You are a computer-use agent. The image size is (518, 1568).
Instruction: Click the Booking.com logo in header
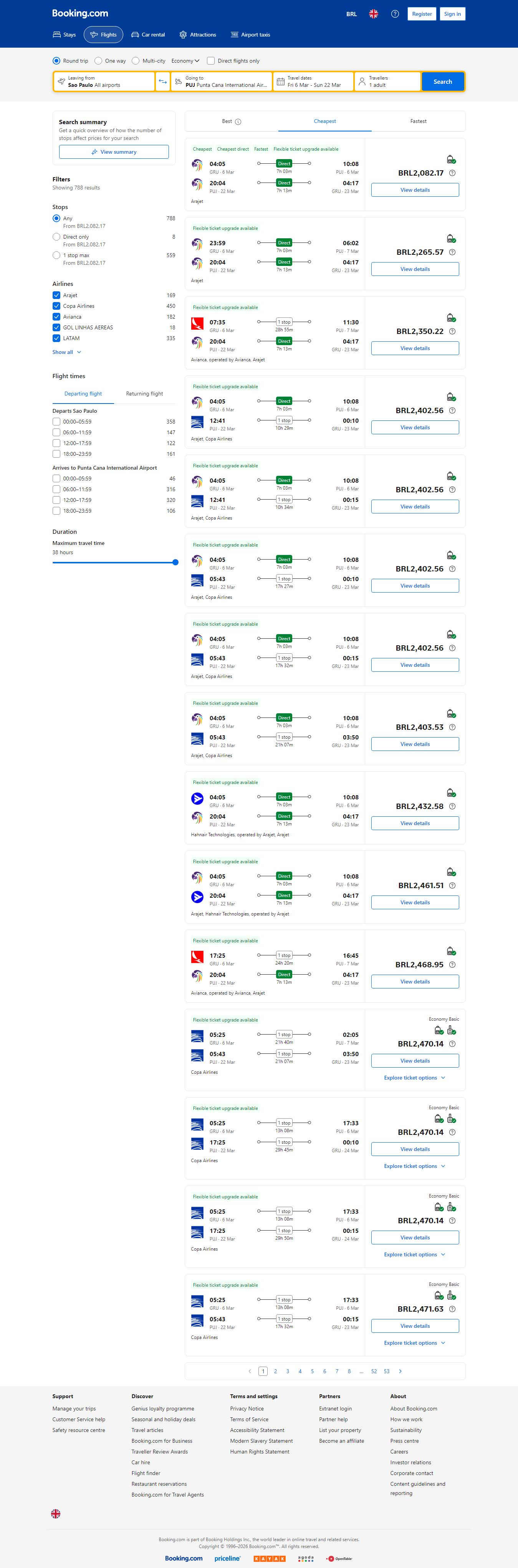coord(79,13)
